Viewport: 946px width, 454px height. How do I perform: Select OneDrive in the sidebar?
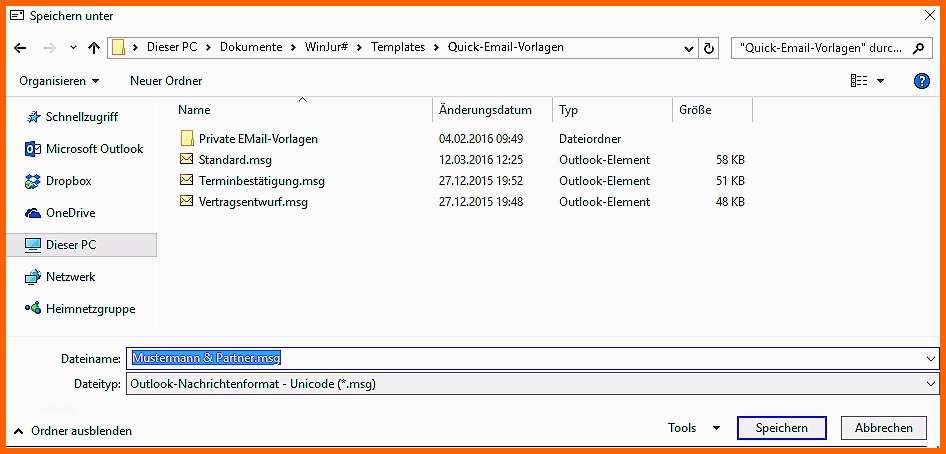71,213
